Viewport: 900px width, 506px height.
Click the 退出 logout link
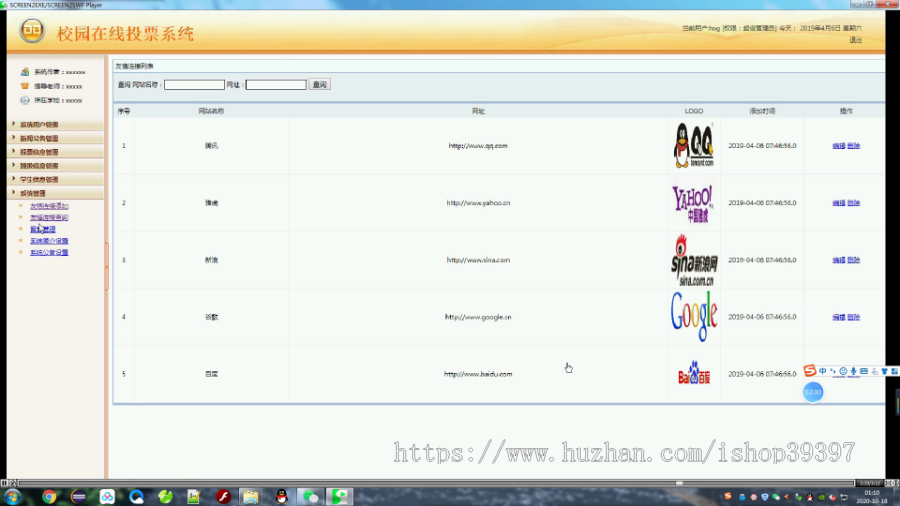tap(855, 40)
